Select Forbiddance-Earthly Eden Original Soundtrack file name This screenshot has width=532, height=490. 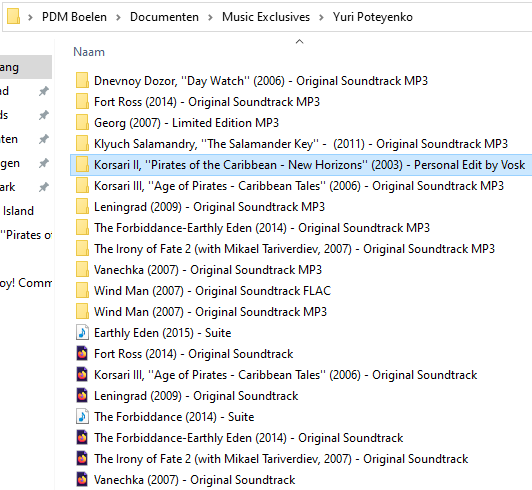249,438
